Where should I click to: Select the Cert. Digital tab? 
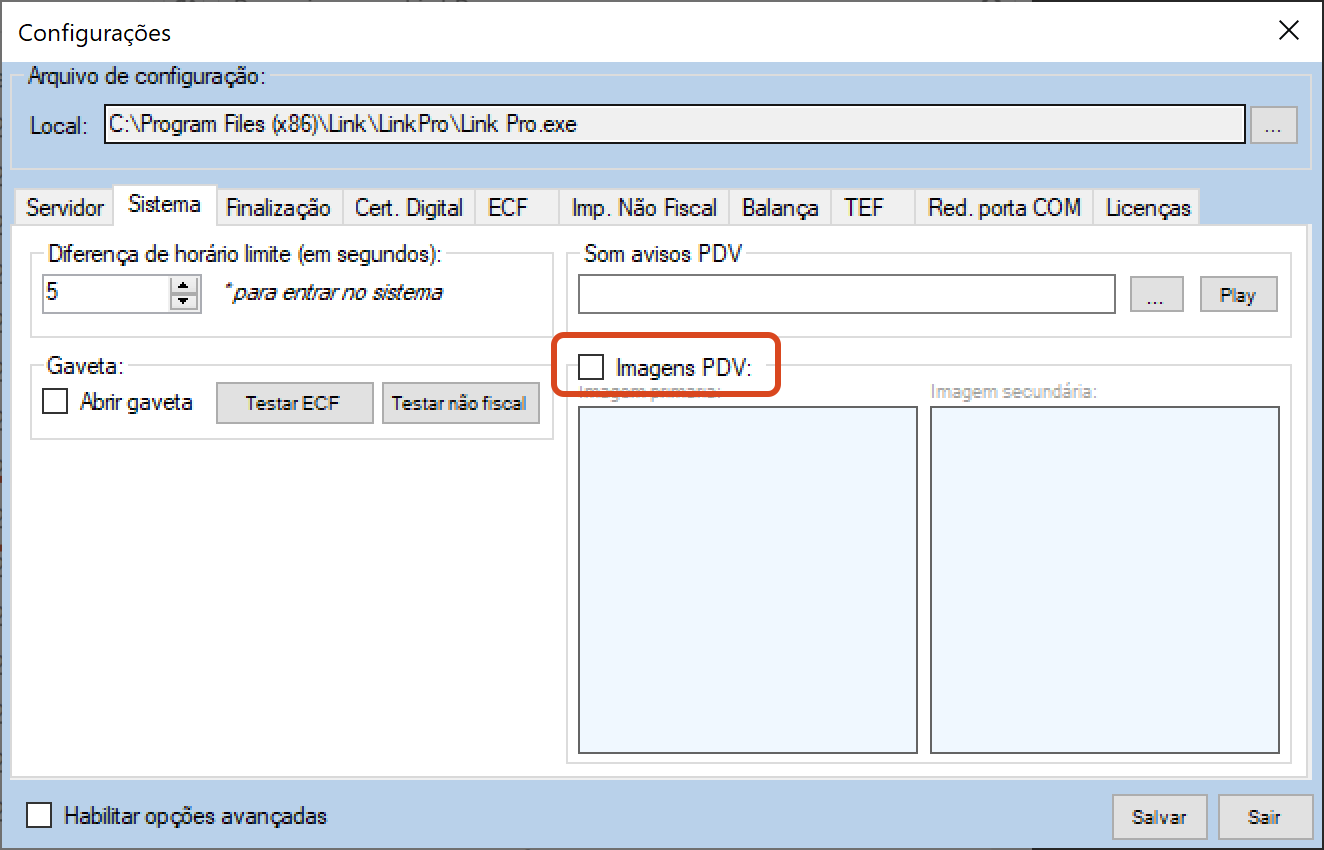tap(409, 208)
